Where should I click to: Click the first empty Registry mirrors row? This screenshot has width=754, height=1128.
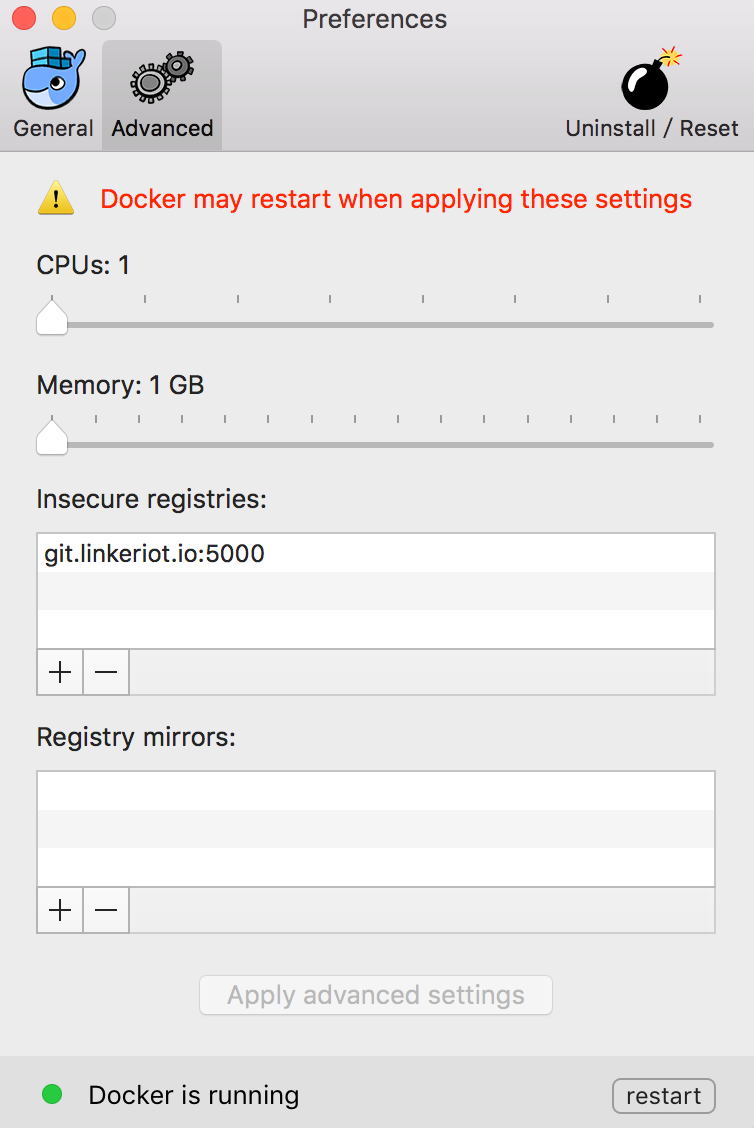coord(376,790)
